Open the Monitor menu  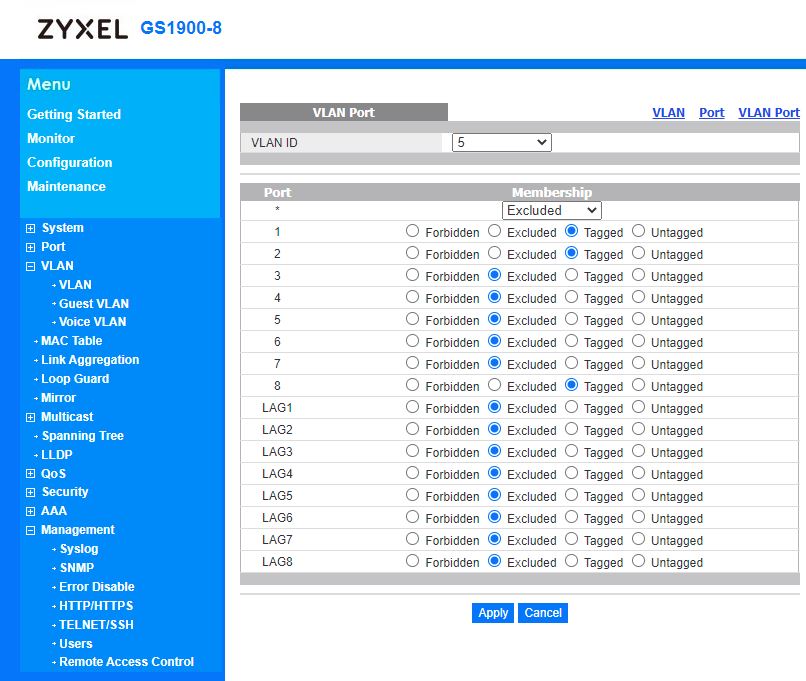tap(51, 138)
